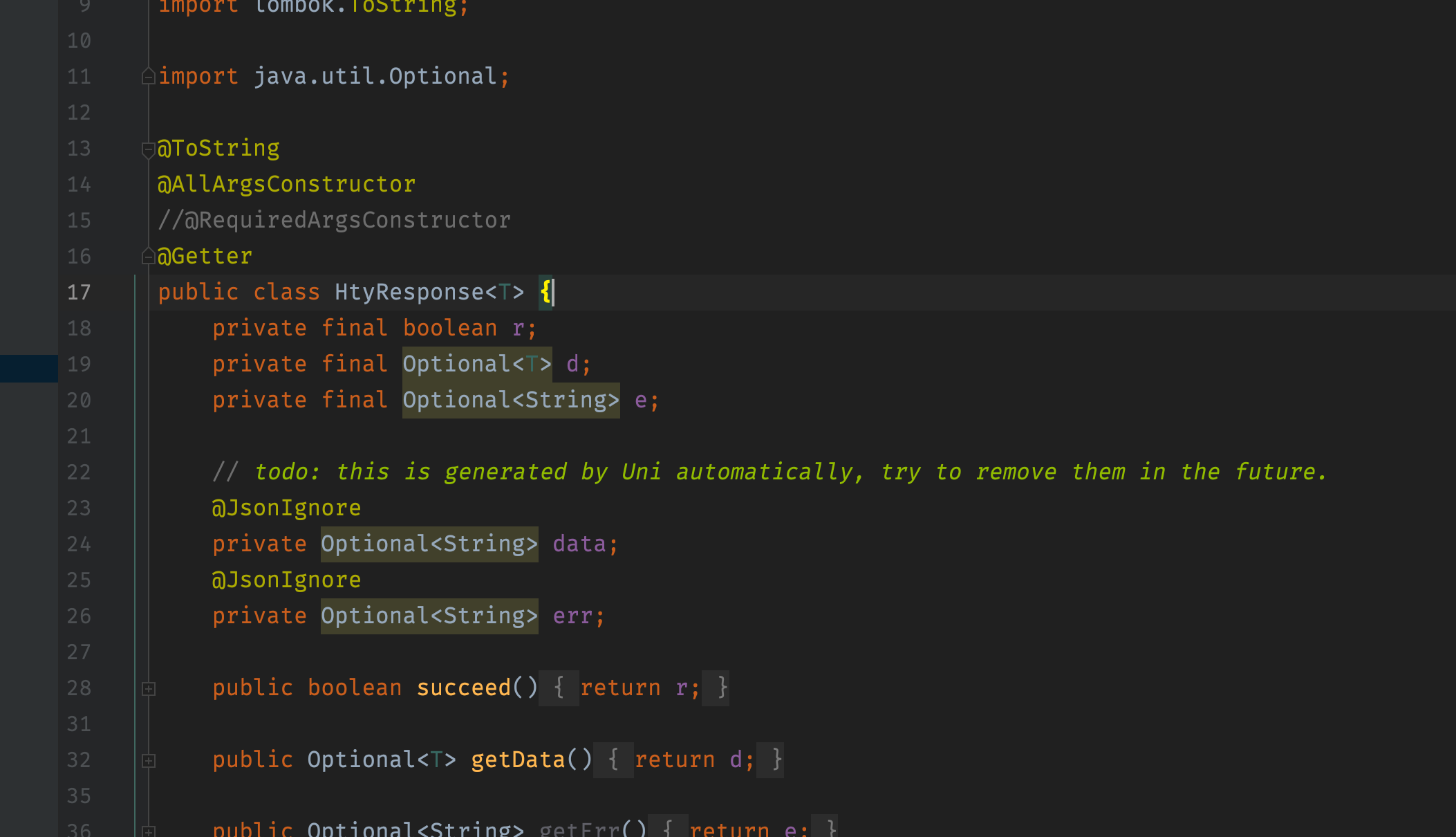Image resolution: width=1456 pixels, height=837 pixels.
Task: Click the @AllArgsConstructor annotation
Action: (x=286, y=185)
